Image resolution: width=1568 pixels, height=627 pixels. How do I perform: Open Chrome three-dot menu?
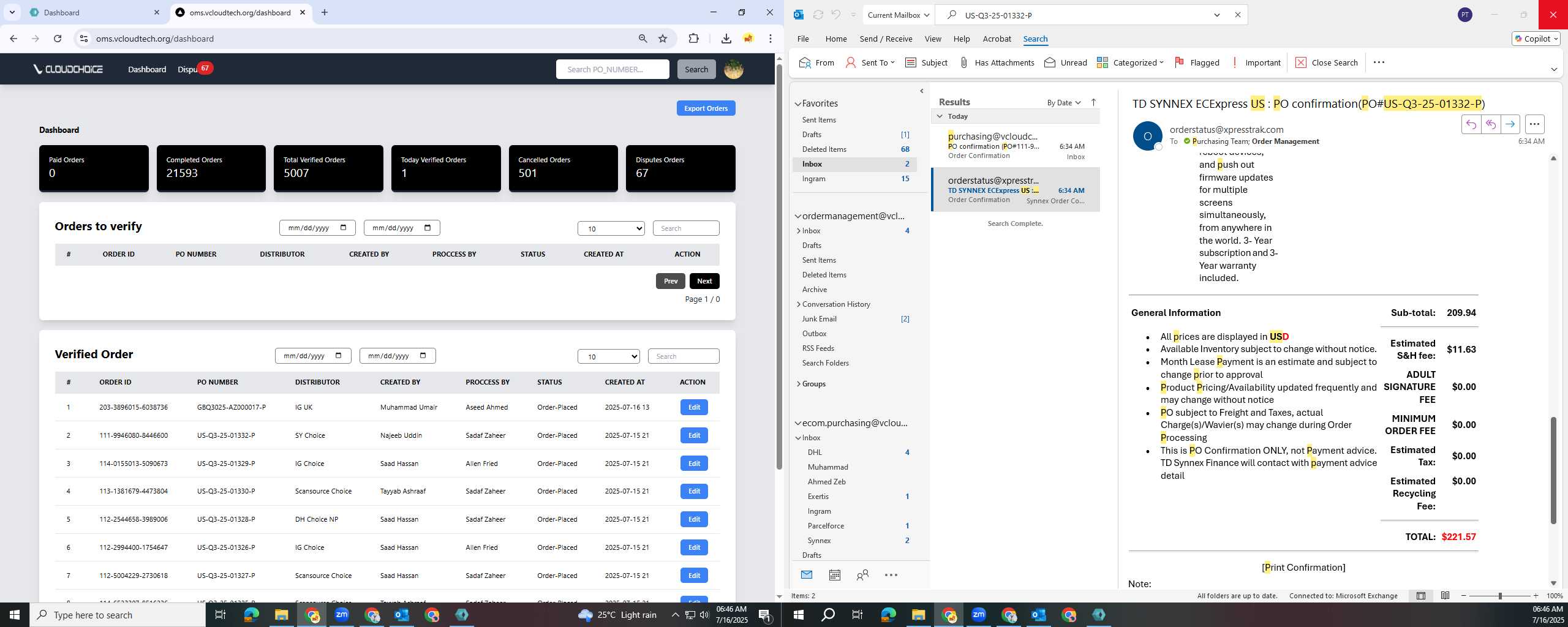click(771, 39)
